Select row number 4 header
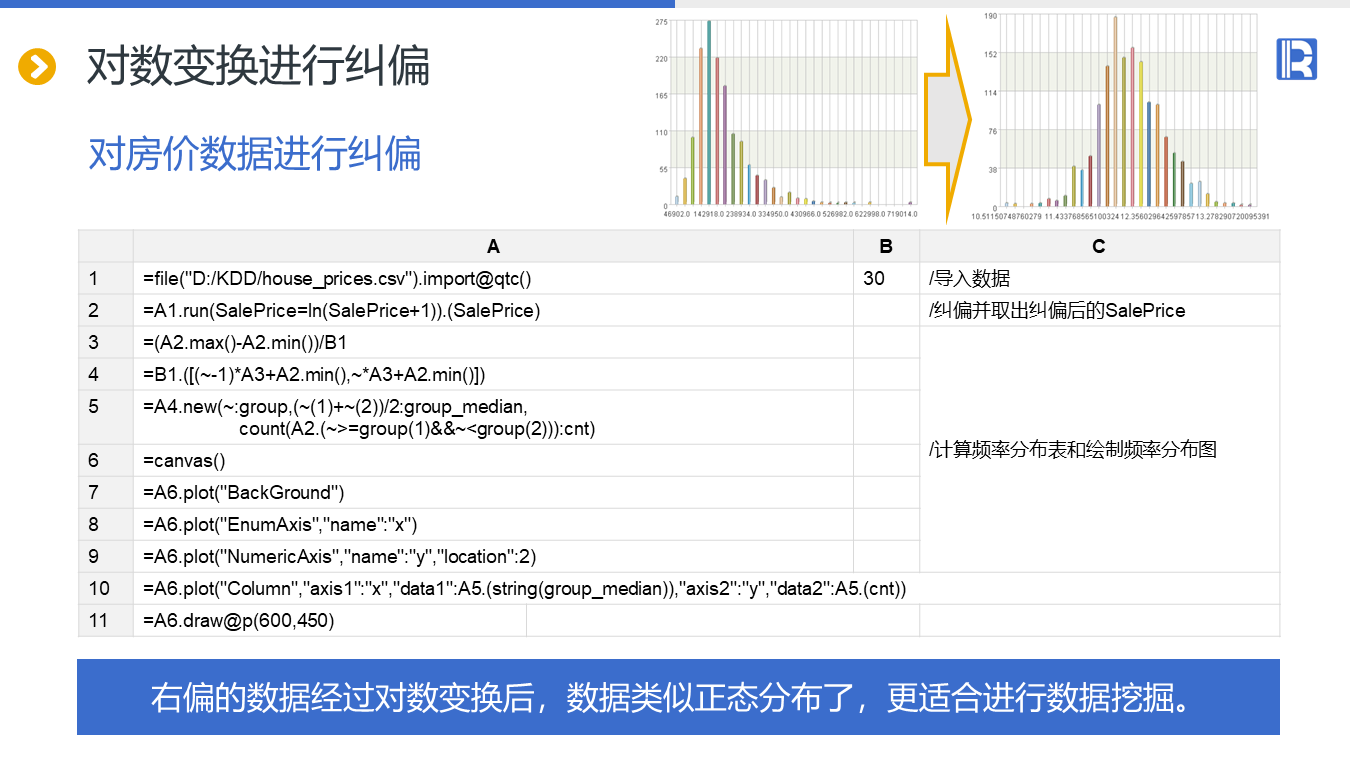The image size is (1350, 759). click(x=105, y=374)
